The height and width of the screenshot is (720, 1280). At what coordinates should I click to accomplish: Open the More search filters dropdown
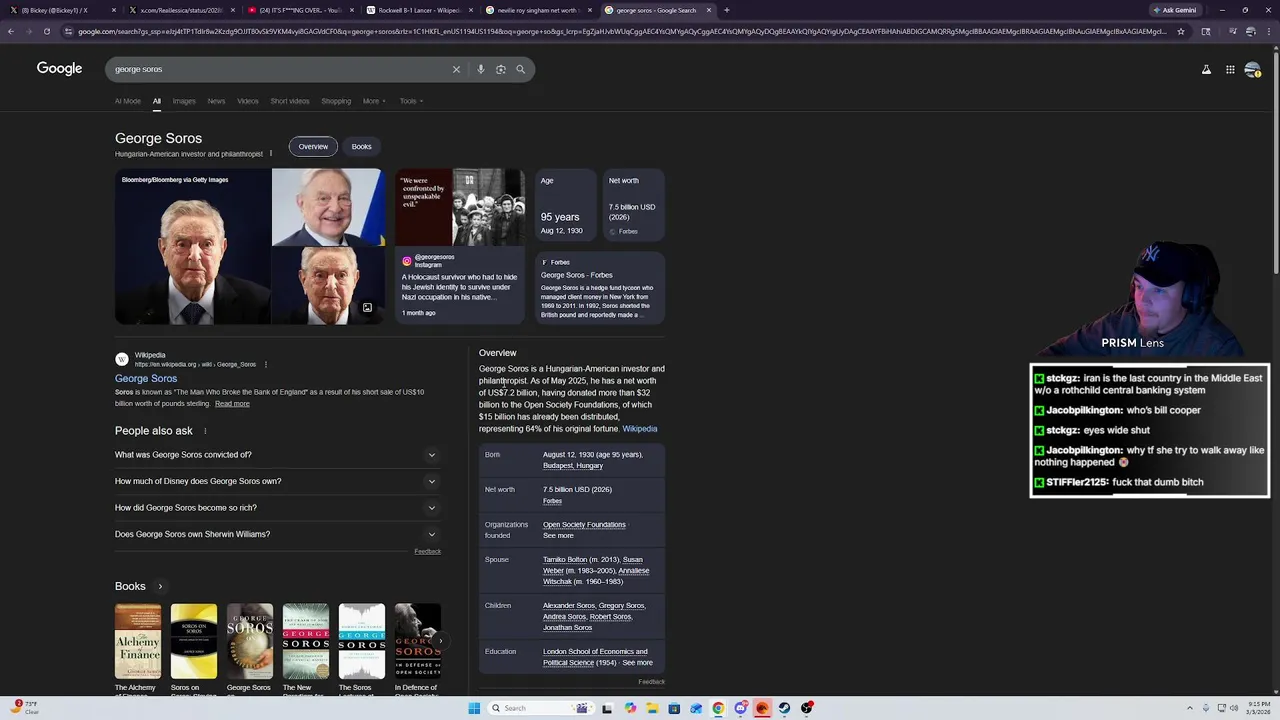point(374,101)
